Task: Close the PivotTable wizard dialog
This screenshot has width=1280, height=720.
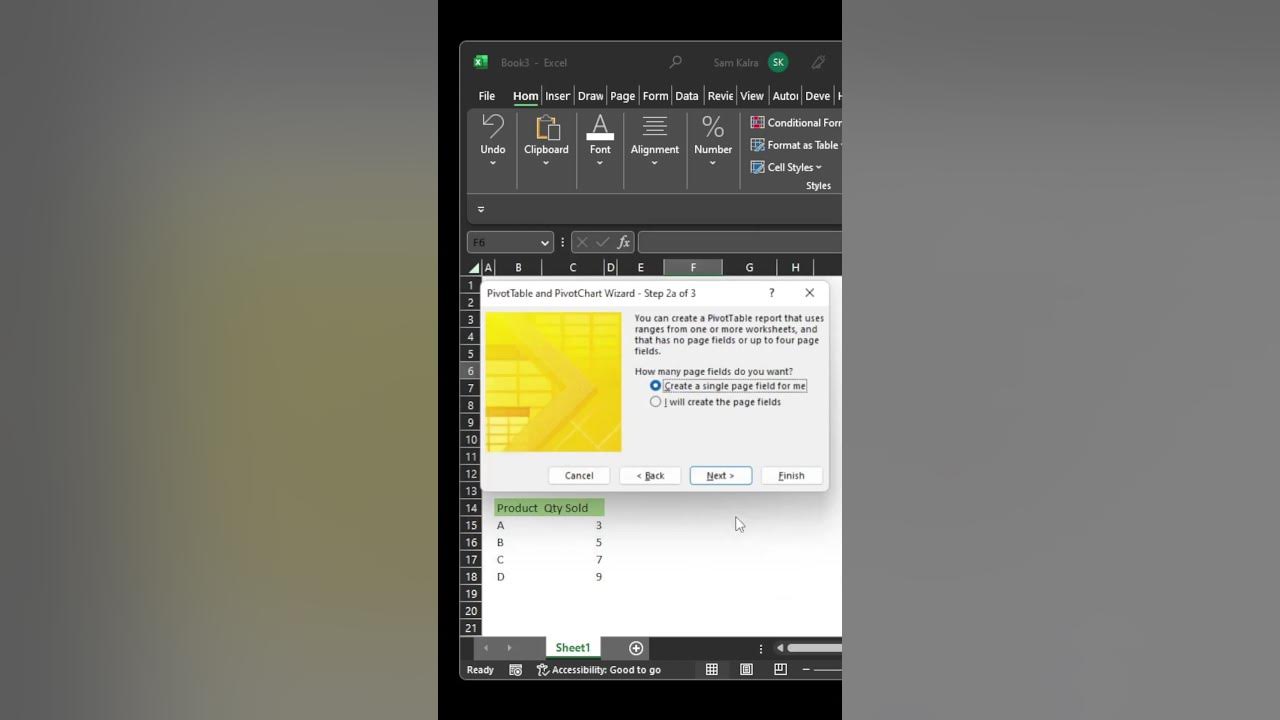Action: (810, 293)
